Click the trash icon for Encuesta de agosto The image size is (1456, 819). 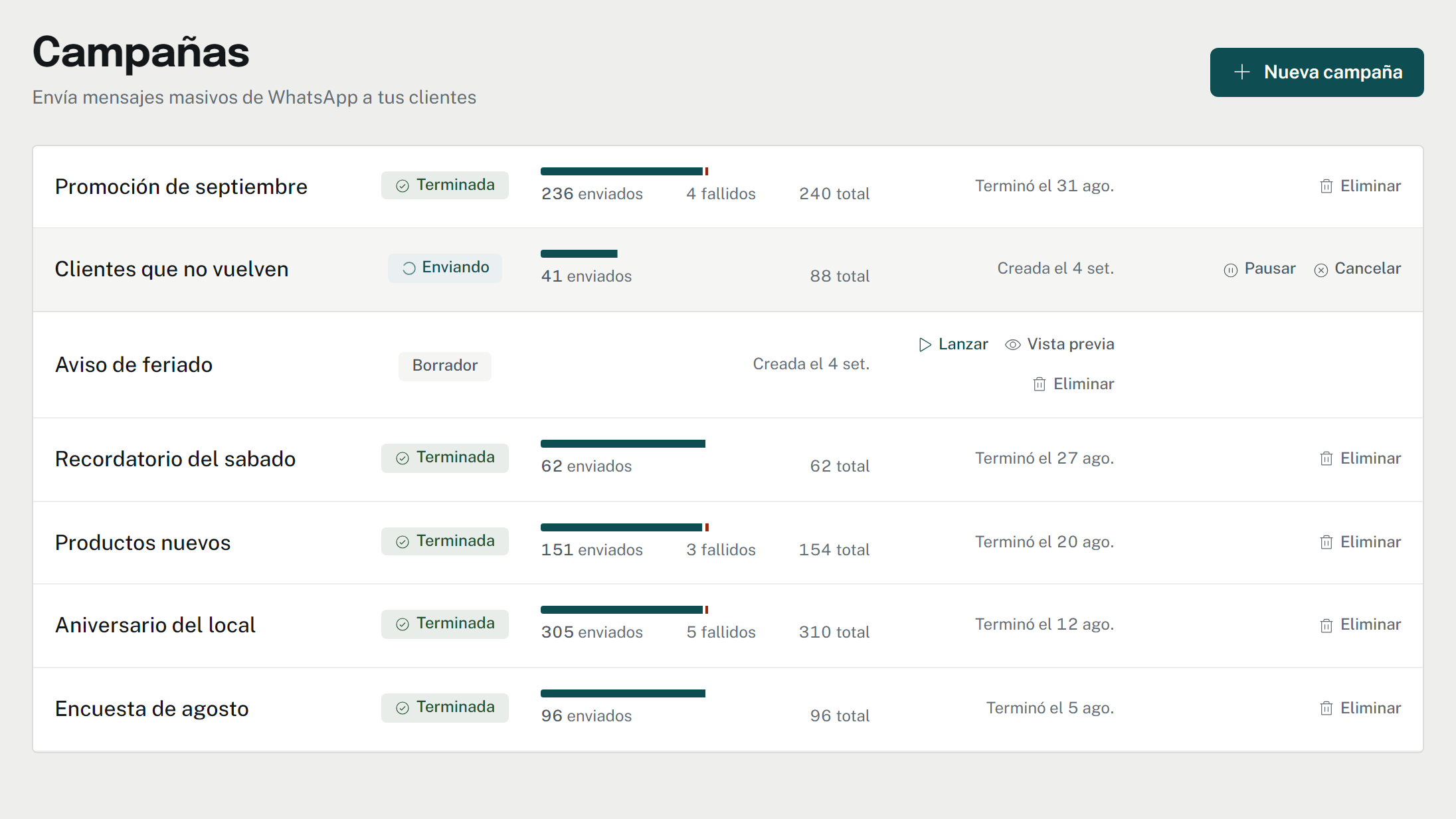tap(1326, 708)
